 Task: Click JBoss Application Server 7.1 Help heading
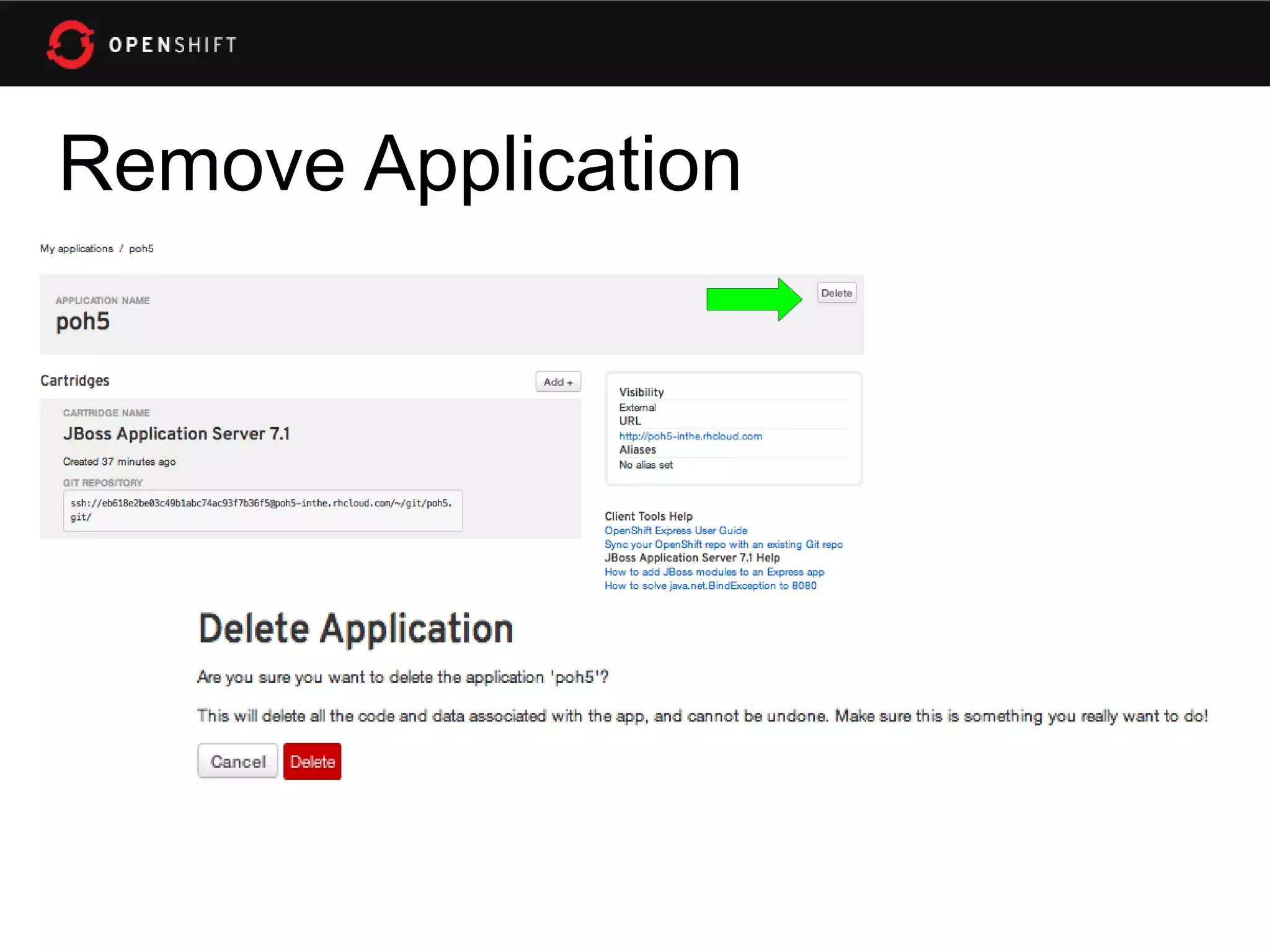point(692,558)
